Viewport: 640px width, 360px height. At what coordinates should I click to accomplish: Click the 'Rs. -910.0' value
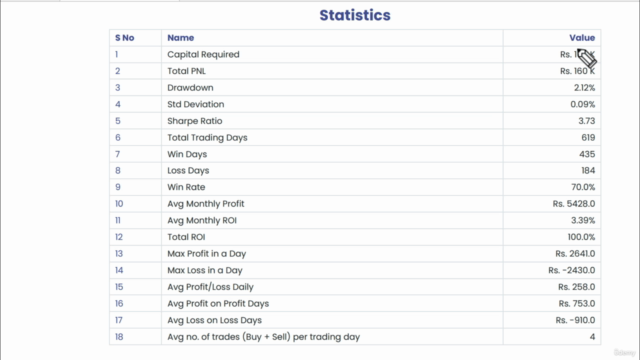(x=575, y=320)
